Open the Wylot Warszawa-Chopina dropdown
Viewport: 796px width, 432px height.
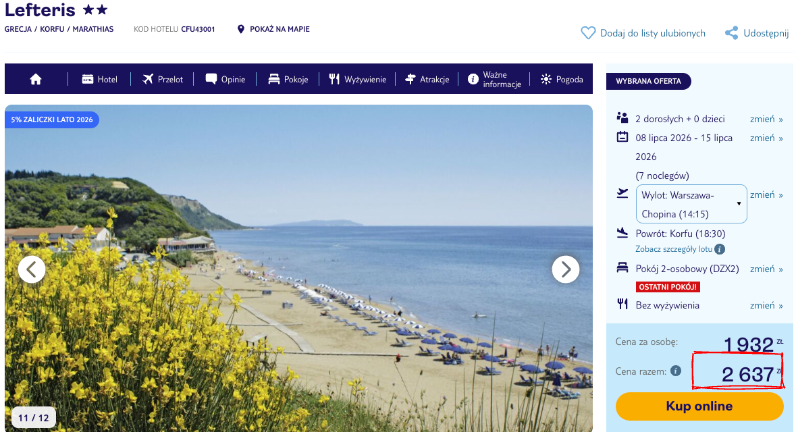[x=691, y=204]
